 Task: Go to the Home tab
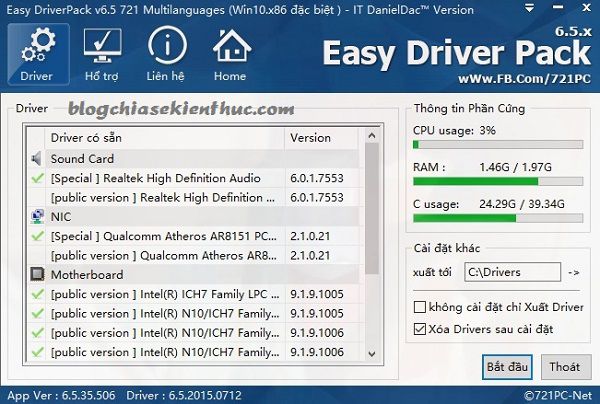(x=231, y=54)
